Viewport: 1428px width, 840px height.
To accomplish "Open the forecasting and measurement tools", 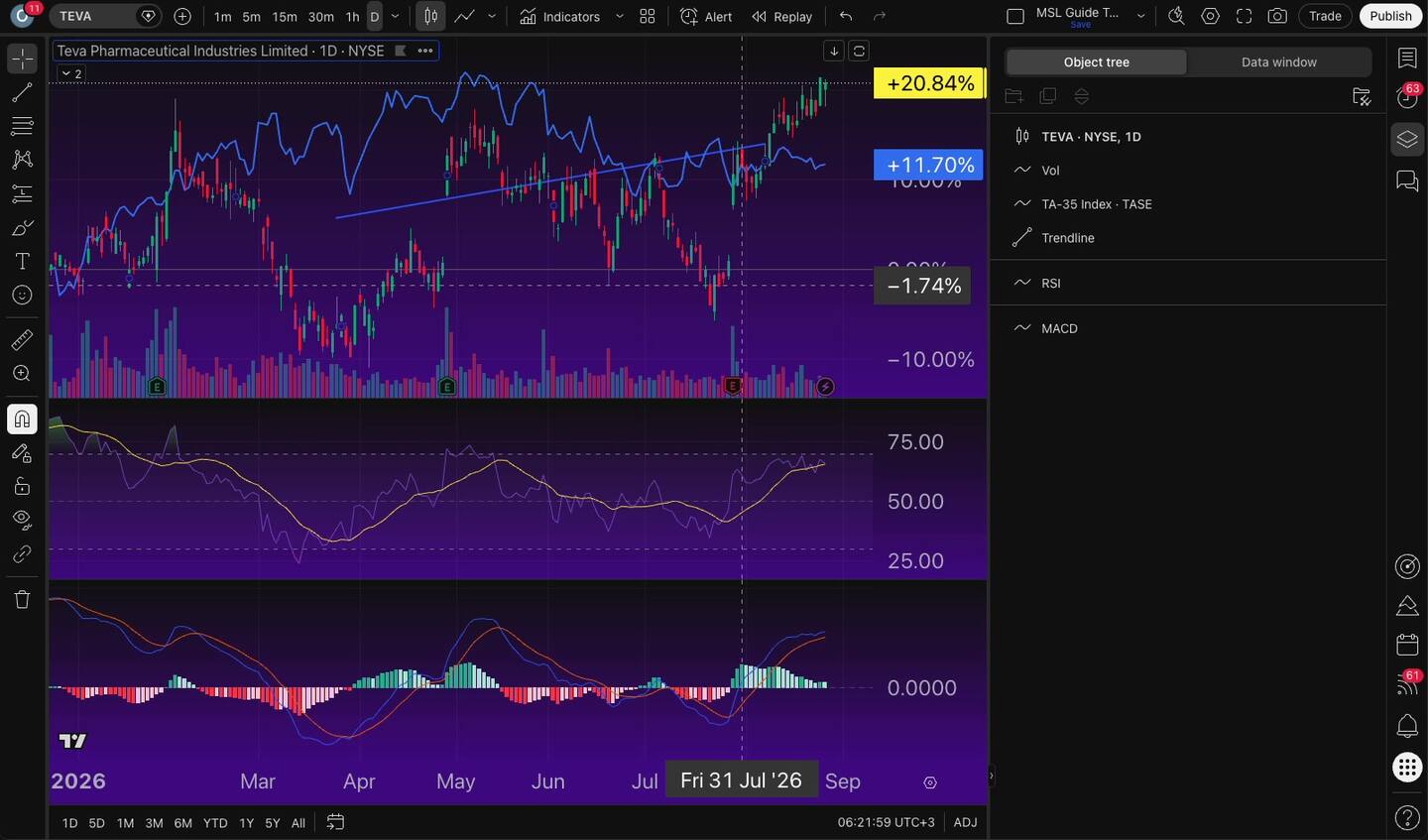I will [22, 193].
